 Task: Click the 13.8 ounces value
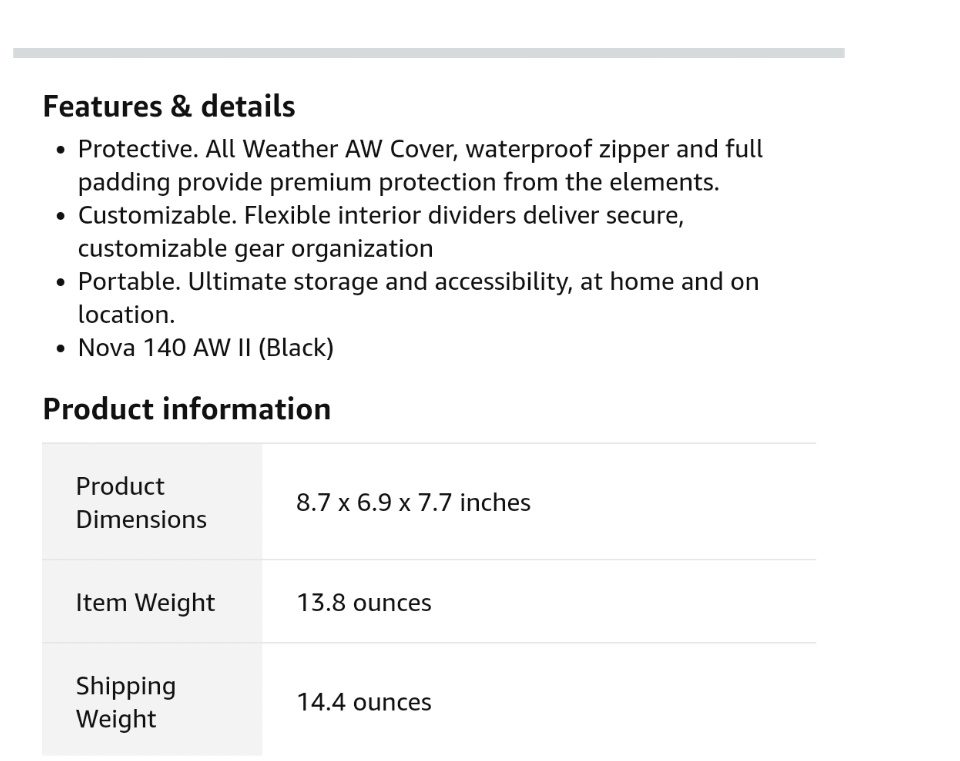pos(364,603)
